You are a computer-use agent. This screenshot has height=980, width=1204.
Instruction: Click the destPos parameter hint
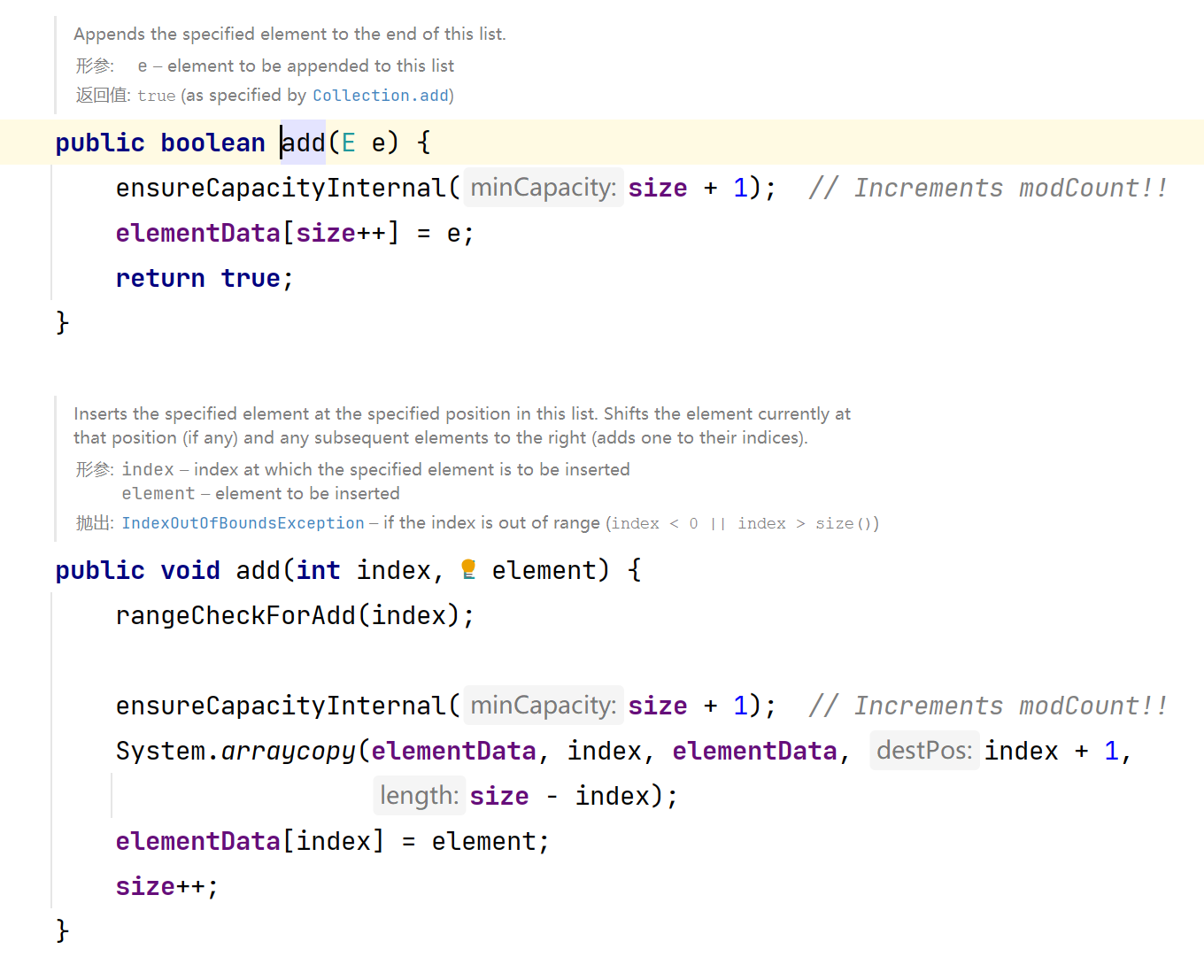(924, 751)
